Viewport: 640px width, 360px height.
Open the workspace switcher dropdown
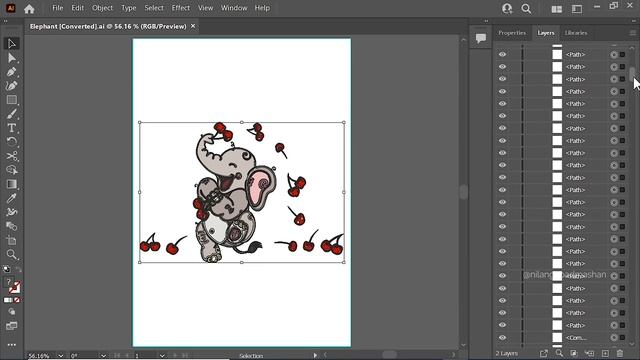click(577, 9)
